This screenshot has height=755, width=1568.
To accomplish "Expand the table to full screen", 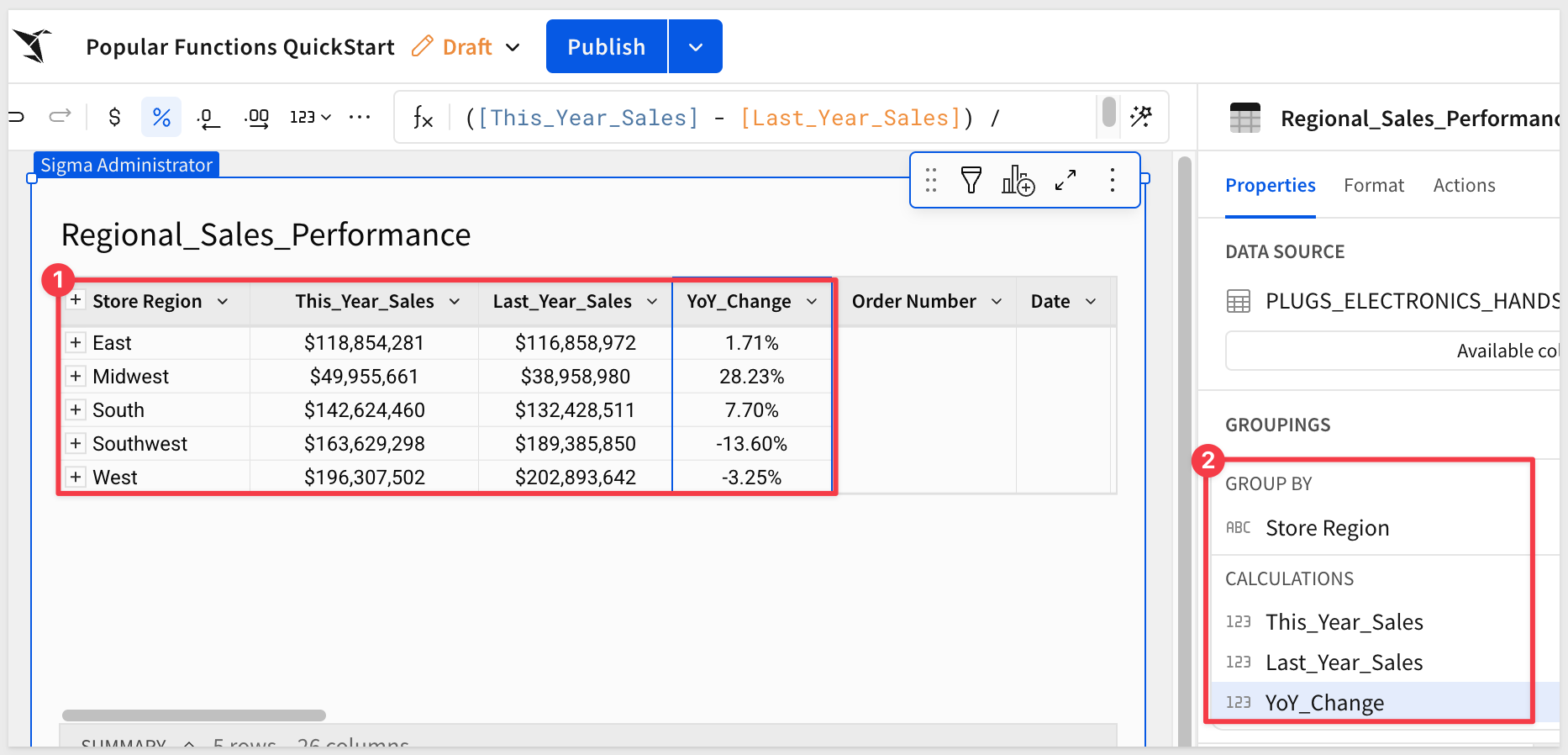I will [1066, 180].
